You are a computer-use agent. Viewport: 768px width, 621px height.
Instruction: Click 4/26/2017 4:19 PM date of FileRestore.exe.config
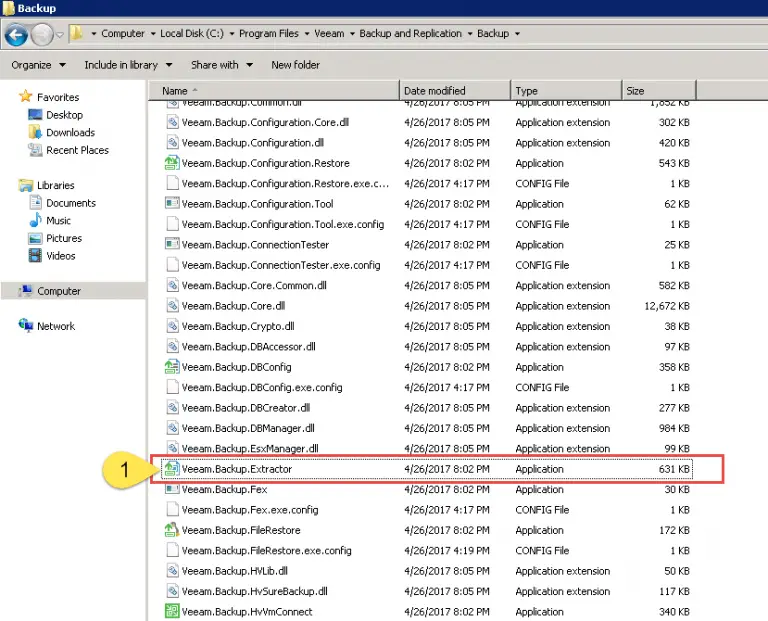447,550
